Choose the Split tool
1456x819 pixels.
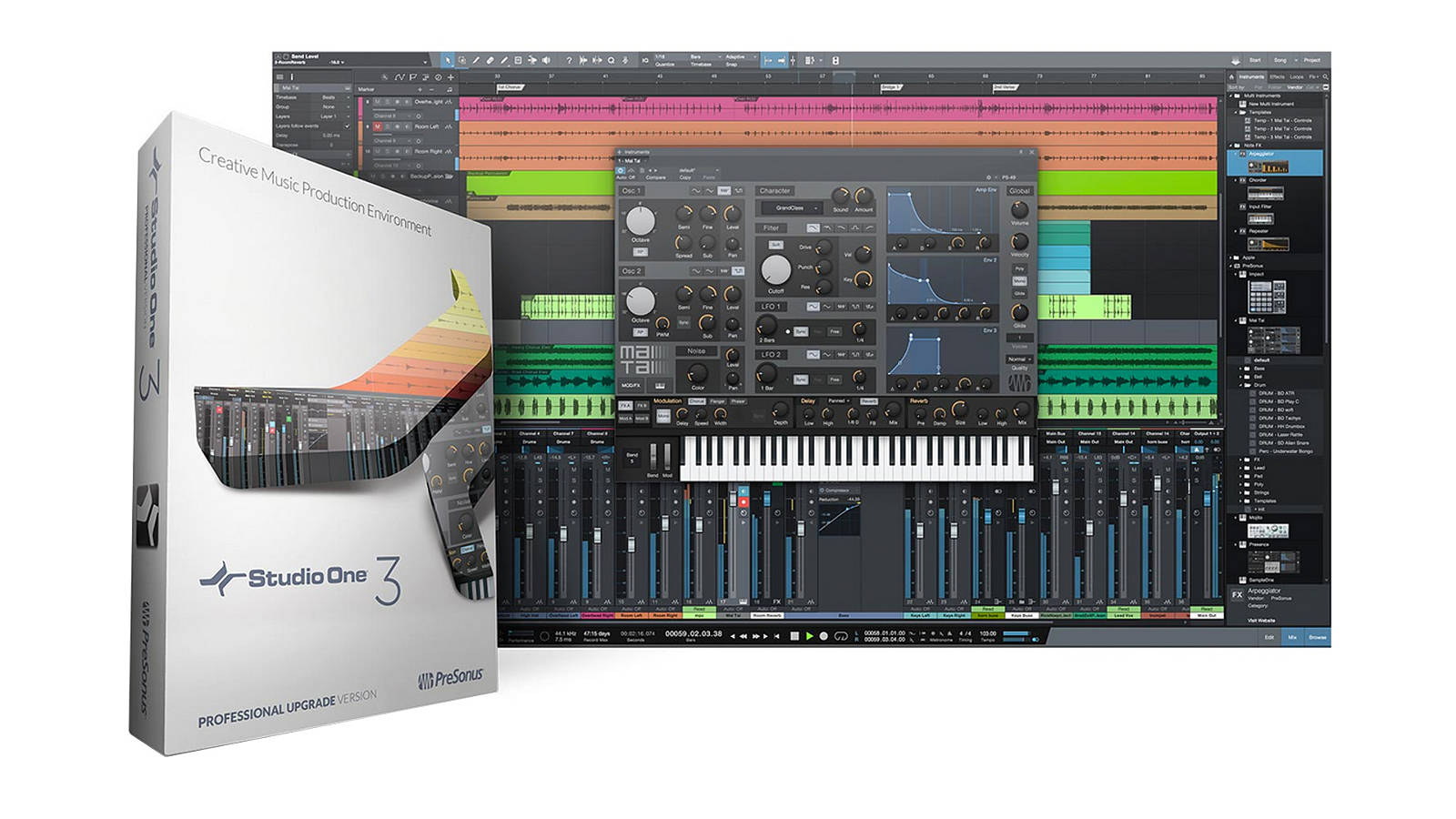(x=476, y=60)
